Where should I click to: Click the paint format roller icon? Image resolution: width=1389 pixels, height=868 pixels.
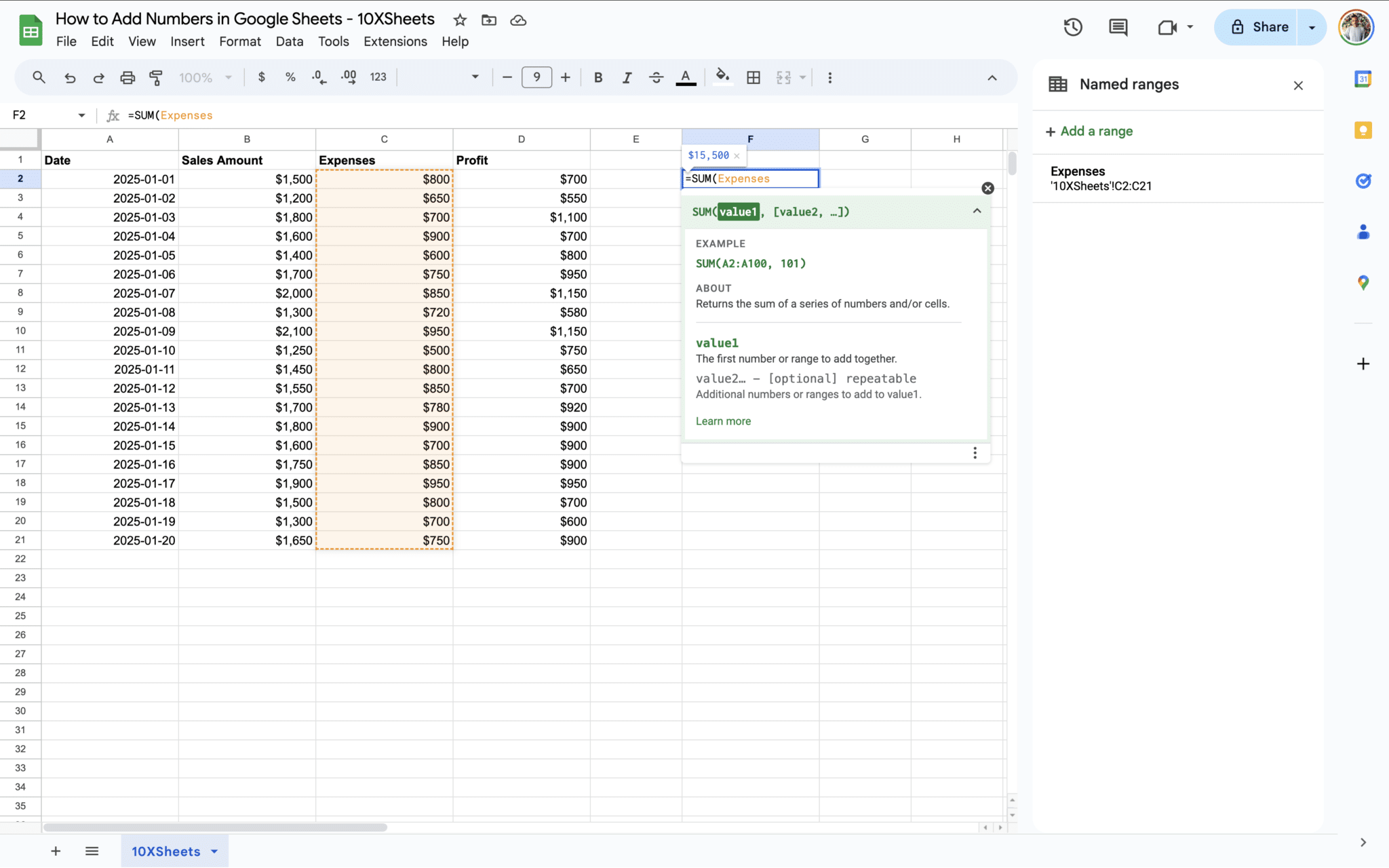pos(156,77)
